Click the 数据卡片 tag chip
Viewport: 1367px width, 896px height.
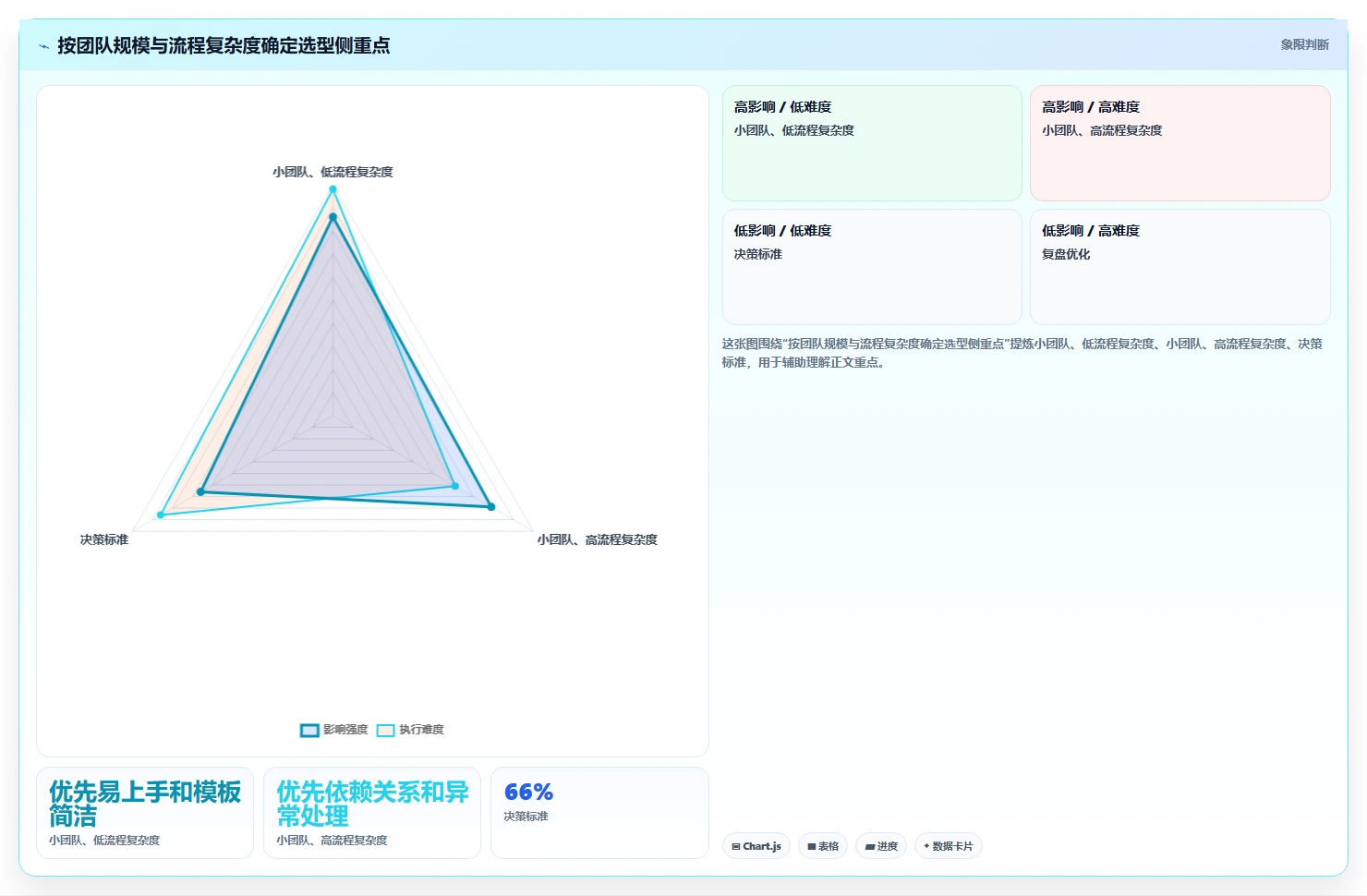948,846
